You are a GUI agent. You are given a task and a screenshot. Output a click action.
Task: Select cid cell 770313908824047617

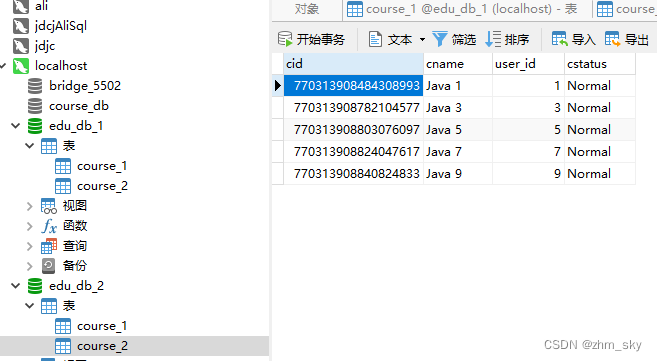(x=353, y=152)
